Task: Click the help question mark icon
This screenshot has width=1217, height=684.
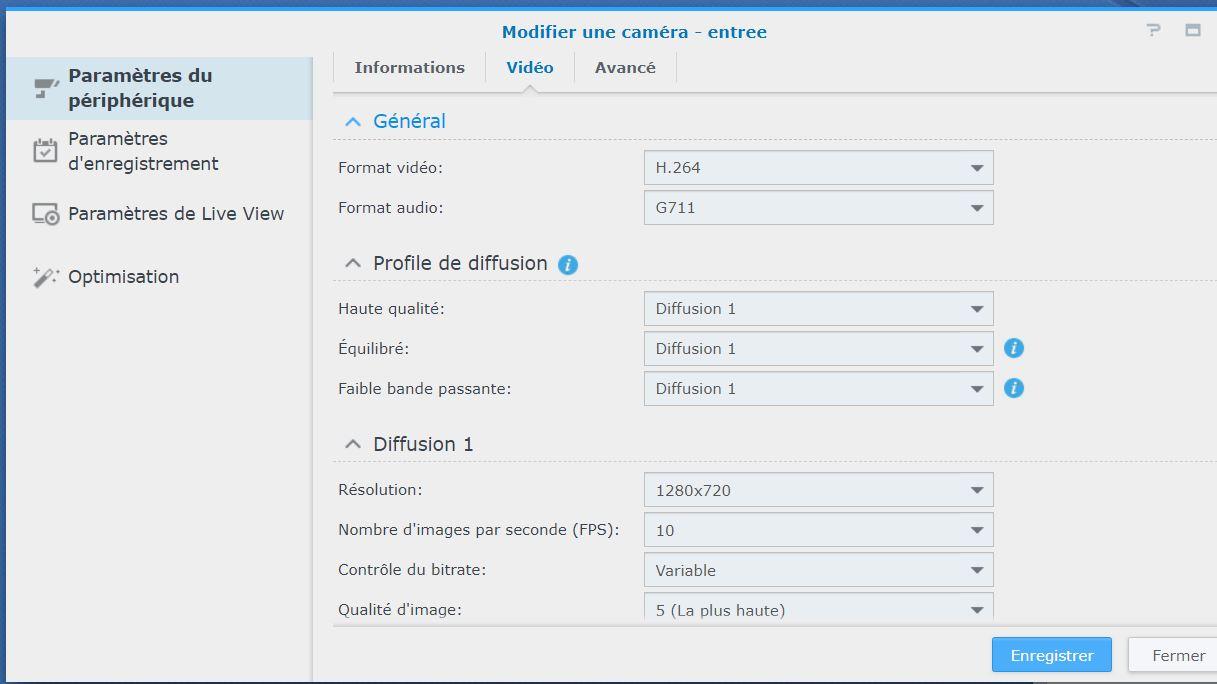Action: 1154,31
